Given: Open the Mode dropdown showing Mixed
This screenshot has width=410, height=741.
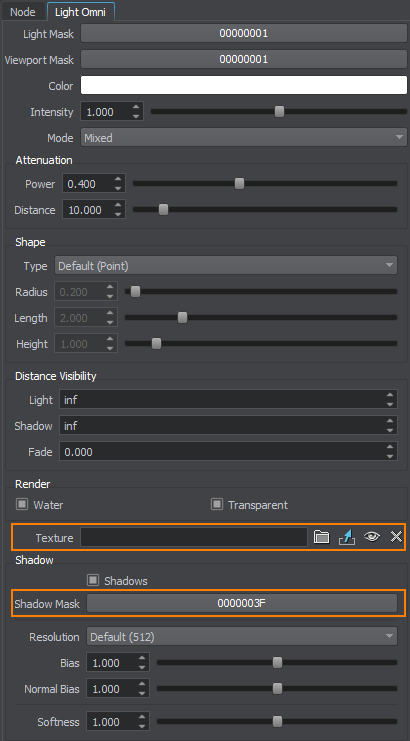Looking at the screenshot, I should 244,138.
